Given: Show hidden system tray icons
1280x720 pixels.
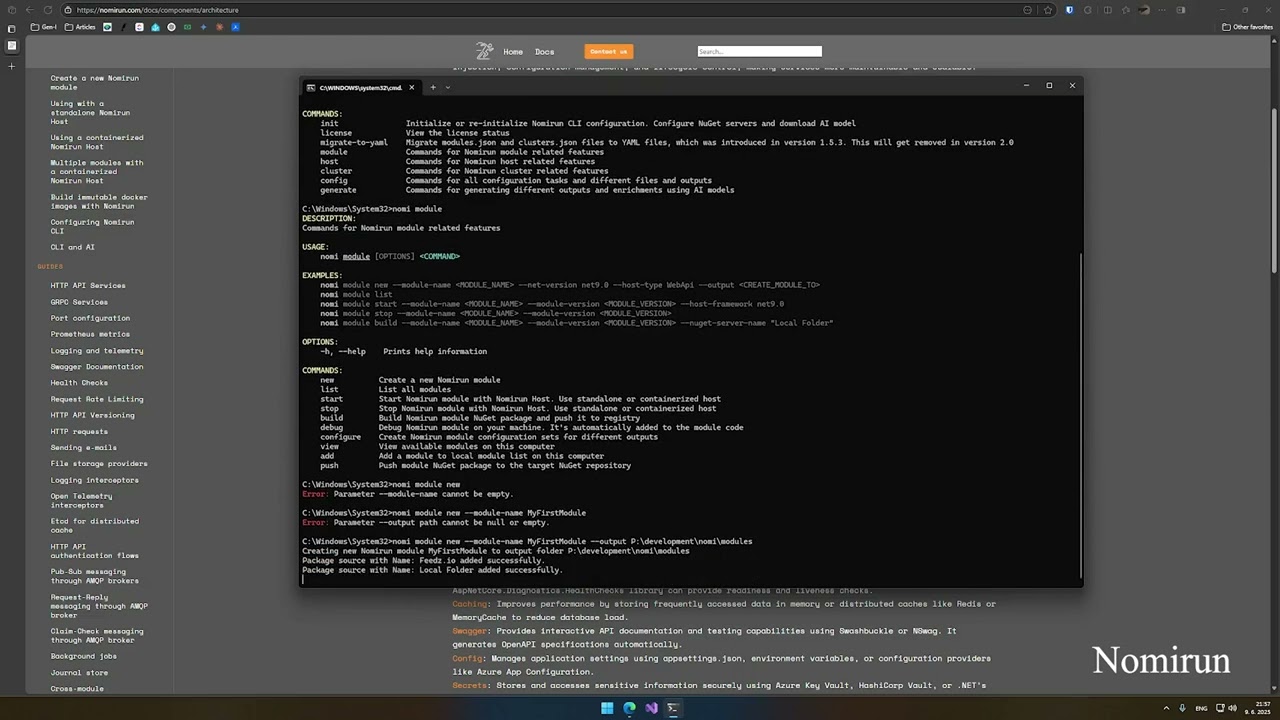Looking at the screenshot, I should click(x=1166, y=708).
